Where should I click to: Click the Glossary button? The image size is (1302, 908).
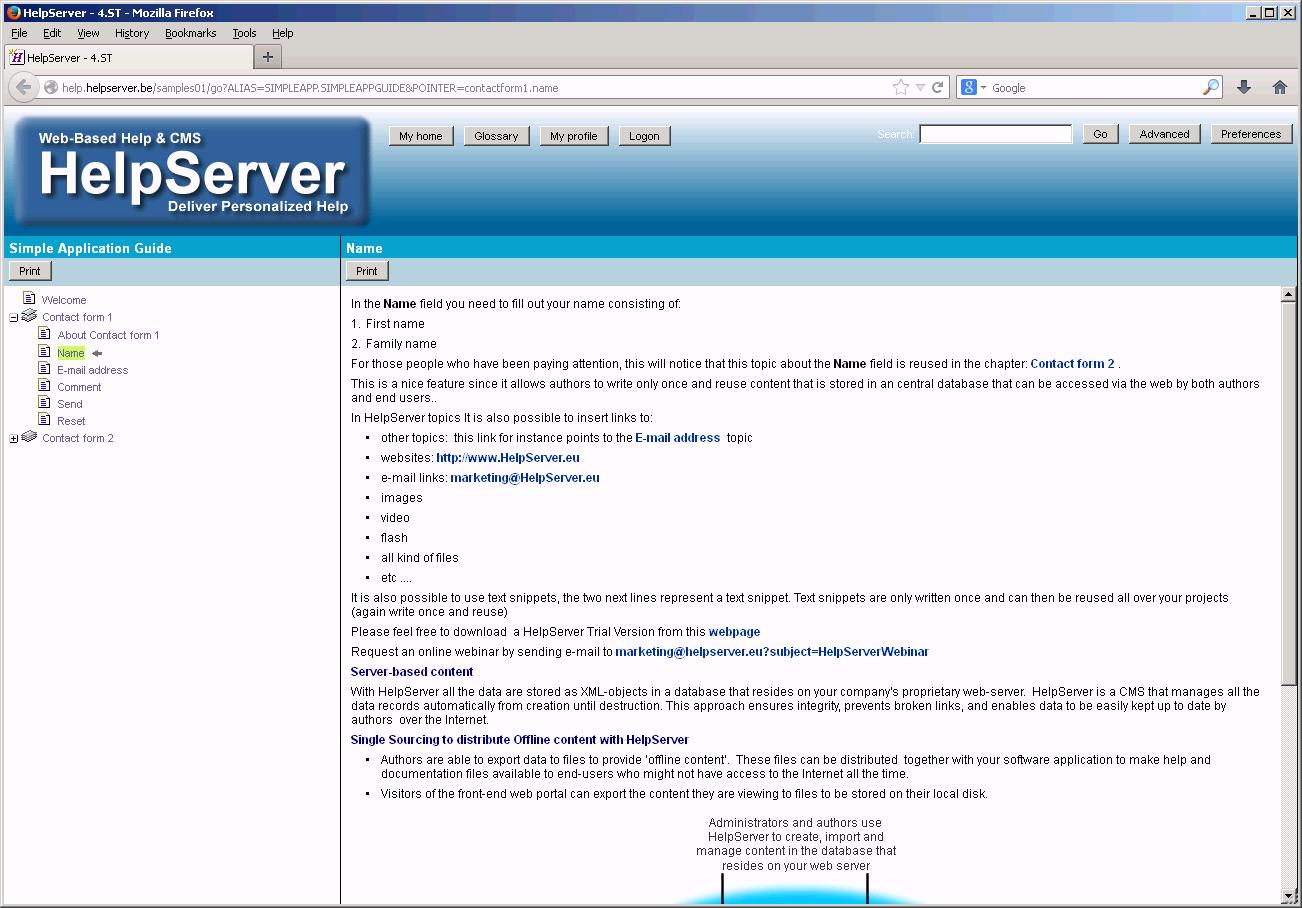coord(496,135)
